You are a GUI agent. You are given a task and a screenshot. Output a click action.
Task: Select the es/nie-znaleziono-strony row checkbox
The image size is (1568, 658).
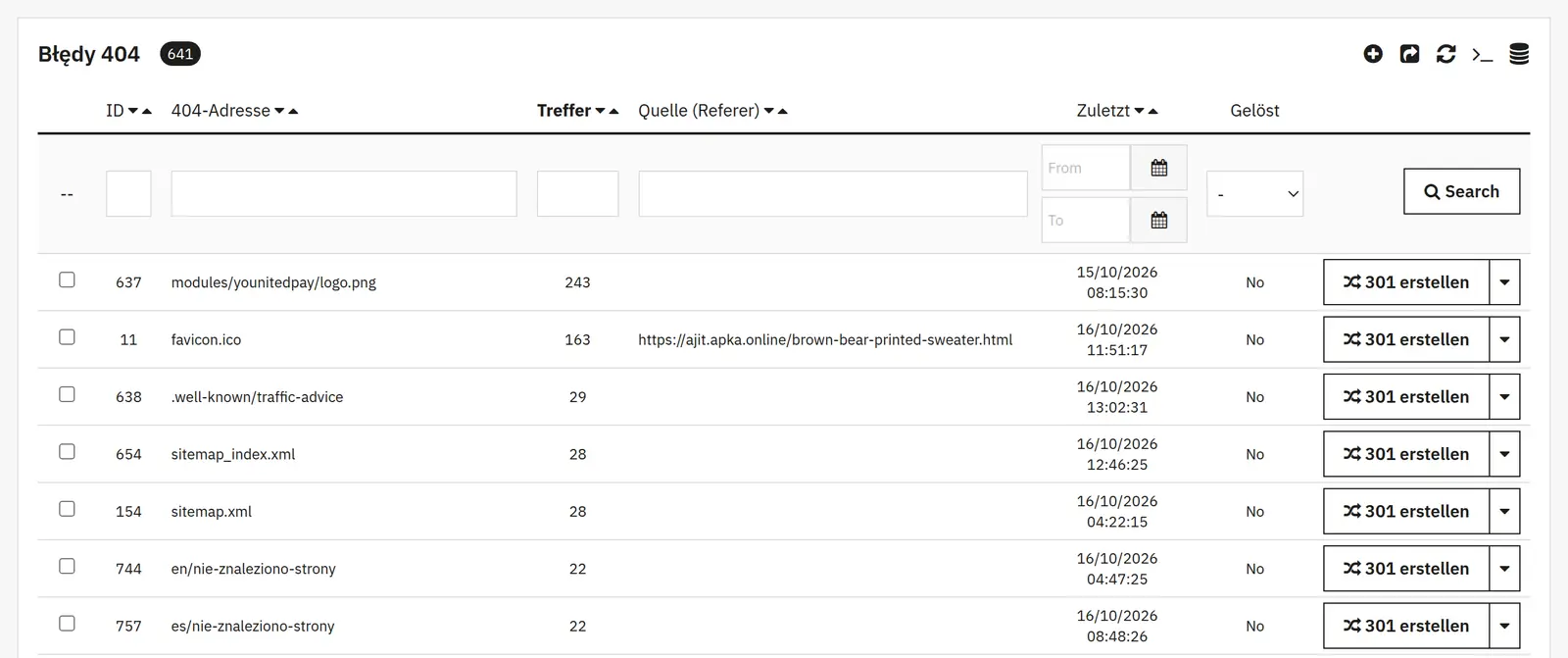pyautogui.click(x=67, y=623)
